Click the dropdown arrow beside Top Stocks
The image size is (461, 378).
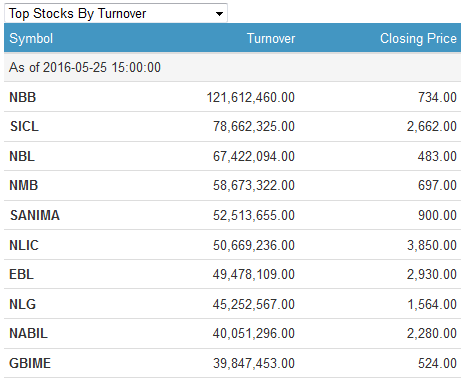pos(219,14)
